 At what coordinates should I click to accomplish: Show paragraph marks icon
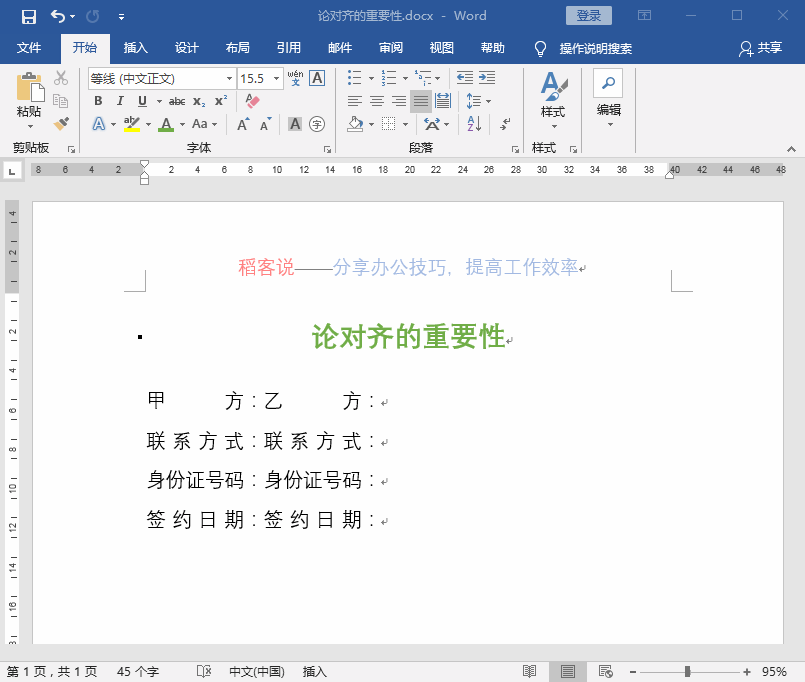click(x=505, y=124)
